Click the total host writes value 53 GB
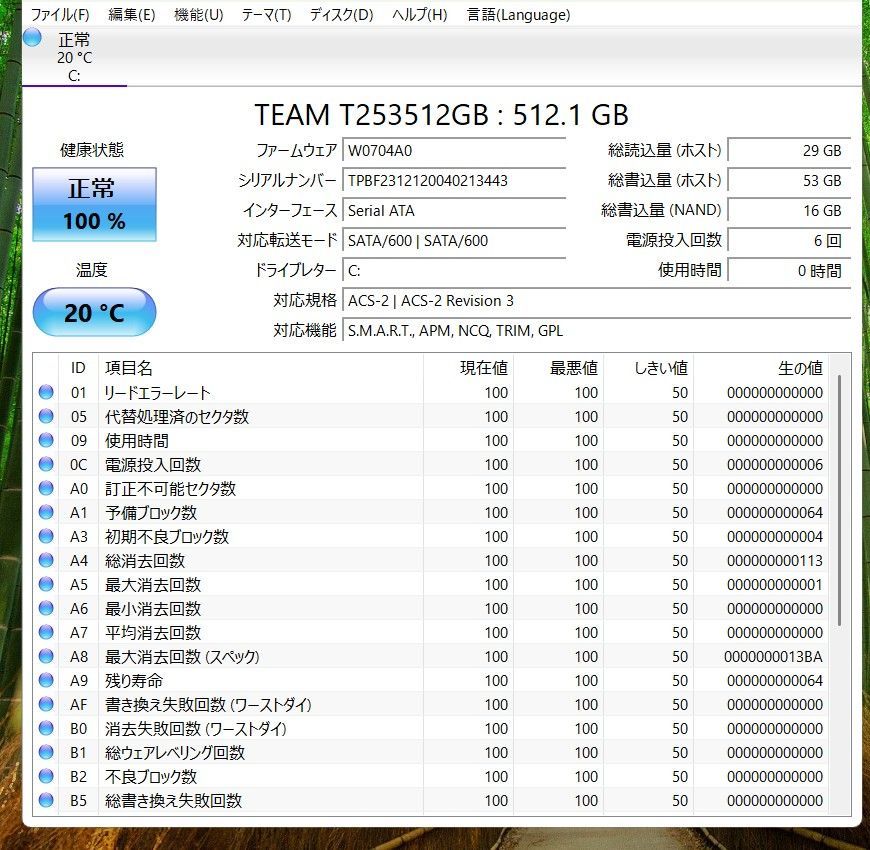870x850 pixels. (789, 181)
